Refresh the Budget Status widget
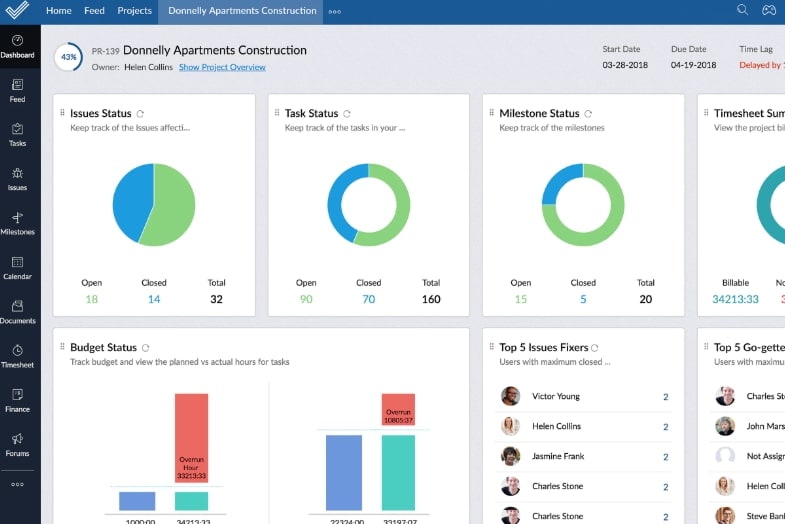Viewport: 785px width, 524px height. point(146,348)
